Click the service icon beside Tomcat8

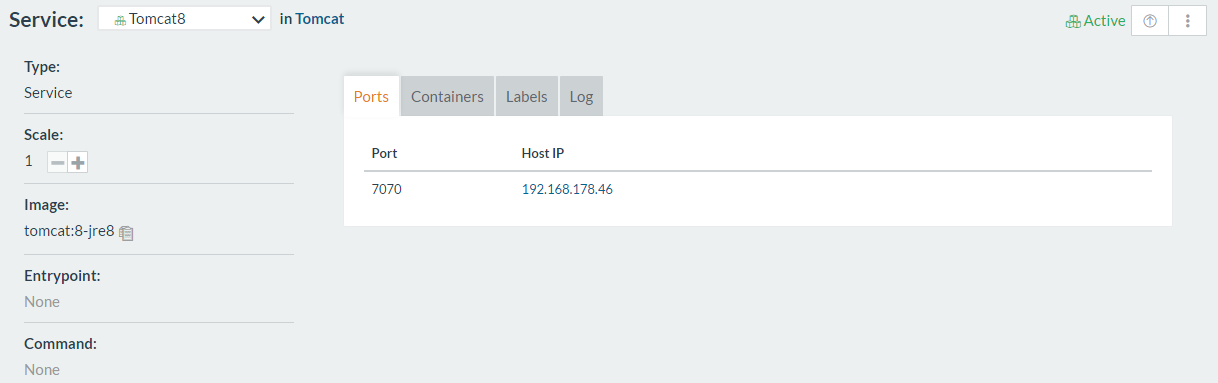[120, 19]
